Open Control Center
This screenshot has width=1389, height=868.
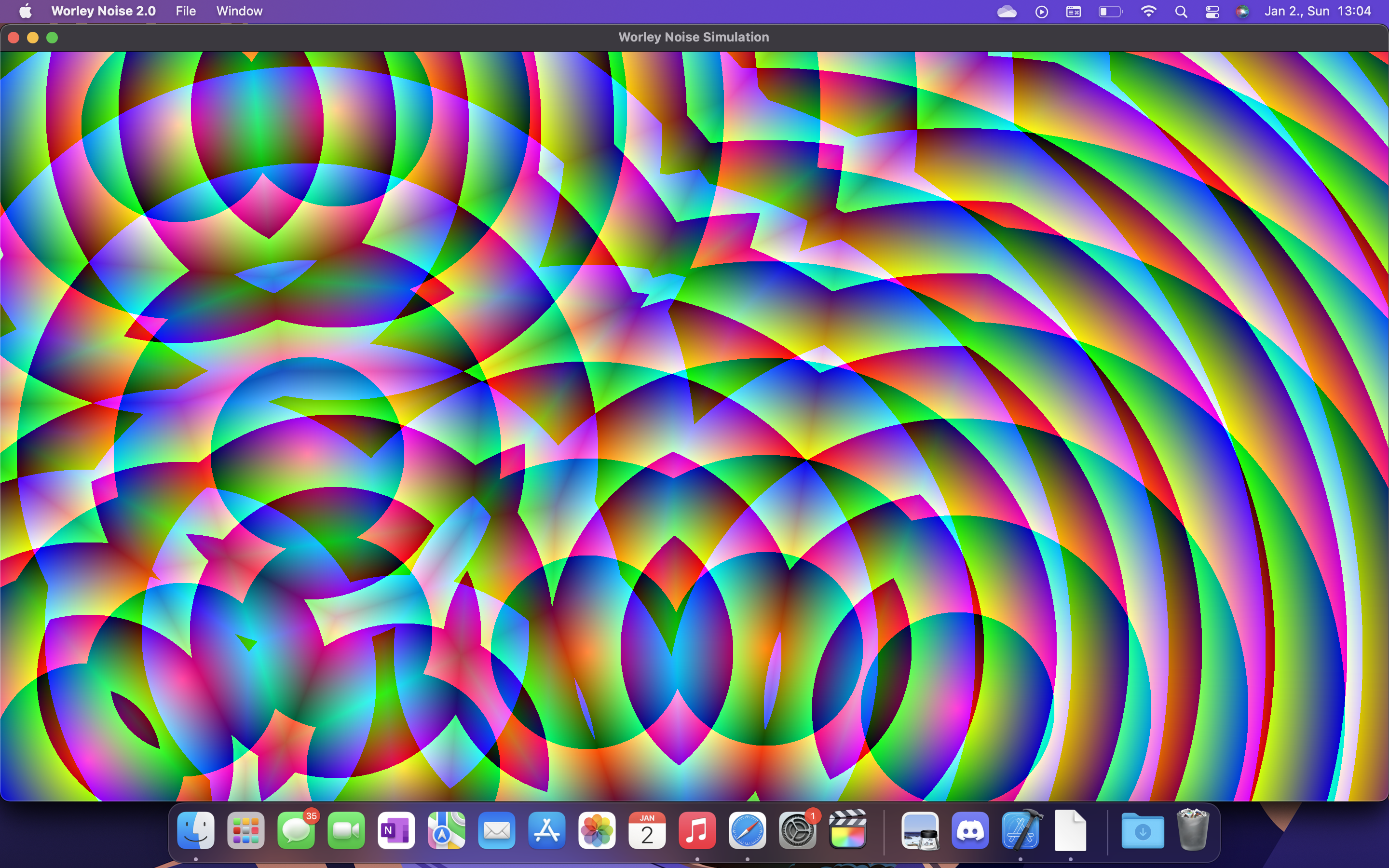pos(1212,12)
